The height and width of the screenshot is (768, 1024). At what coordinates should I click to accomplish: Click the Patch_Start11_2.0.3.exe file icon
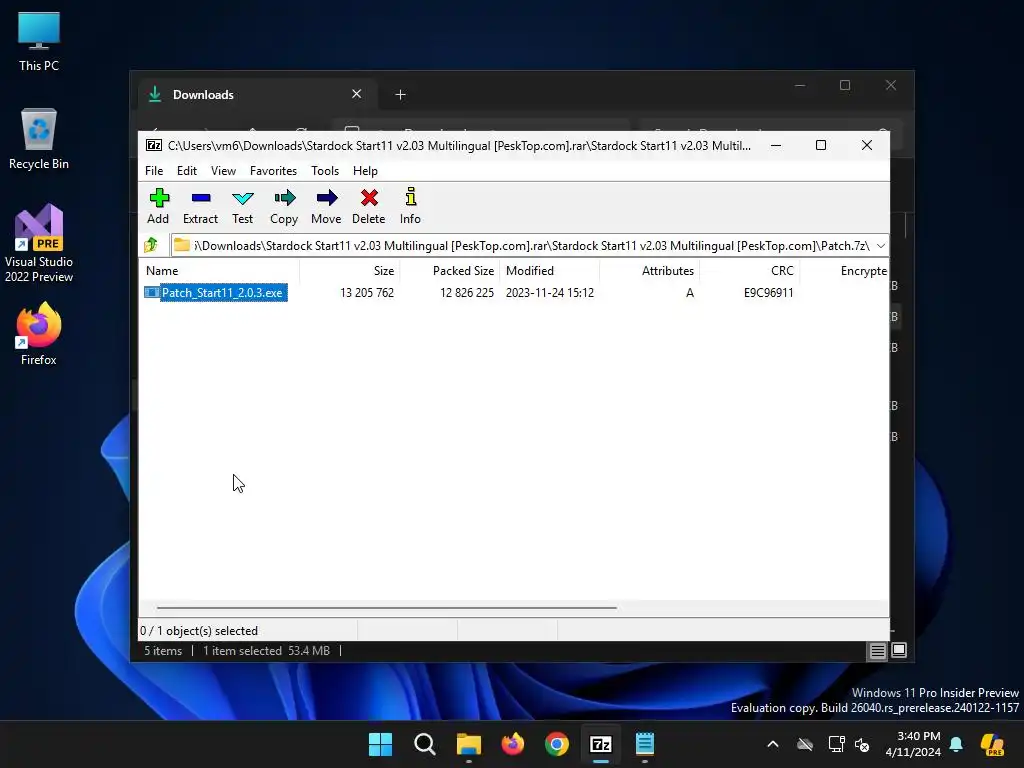coord(152,293)
